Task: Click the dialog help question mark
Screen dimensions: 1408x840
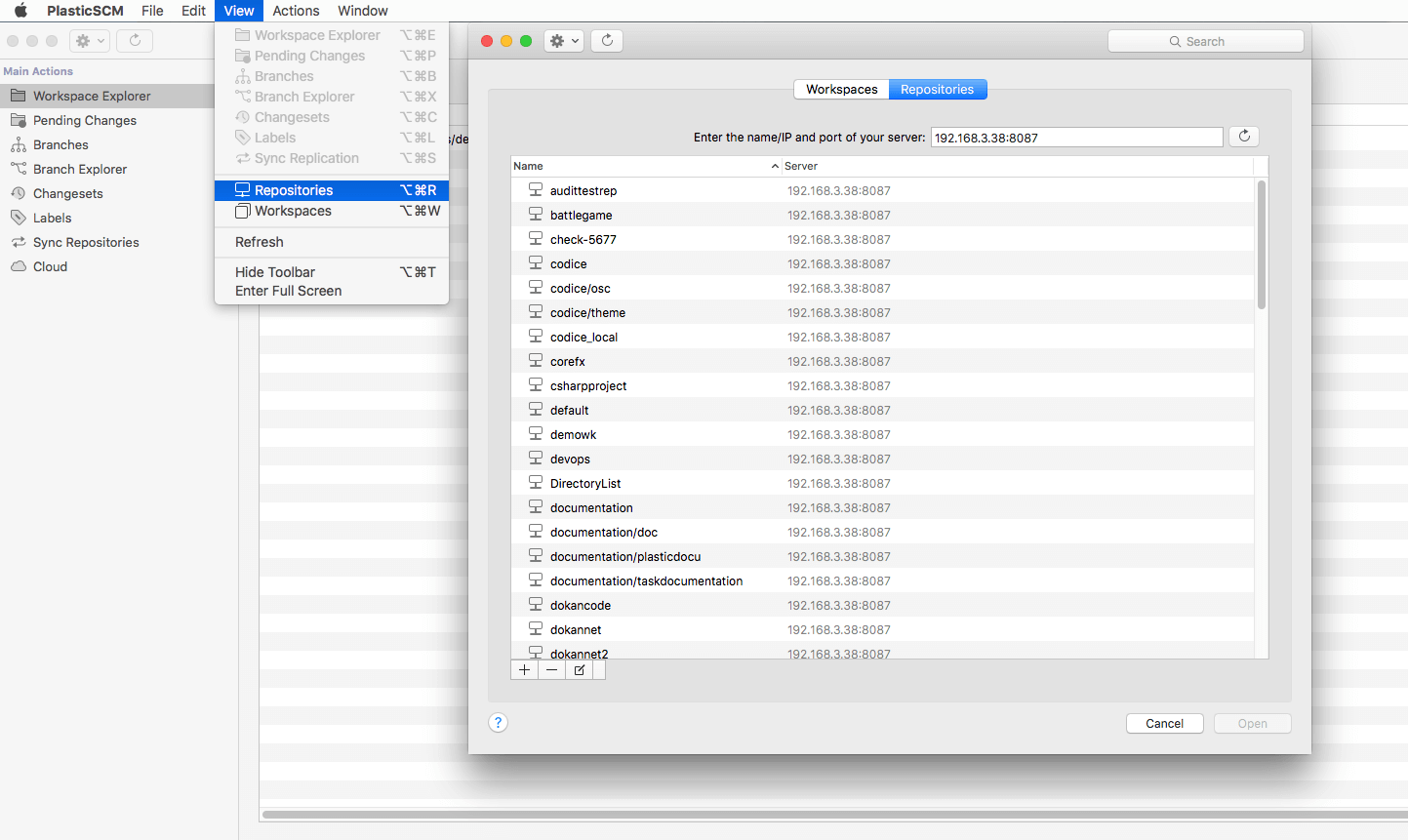Action: click(x=499, y=723)
